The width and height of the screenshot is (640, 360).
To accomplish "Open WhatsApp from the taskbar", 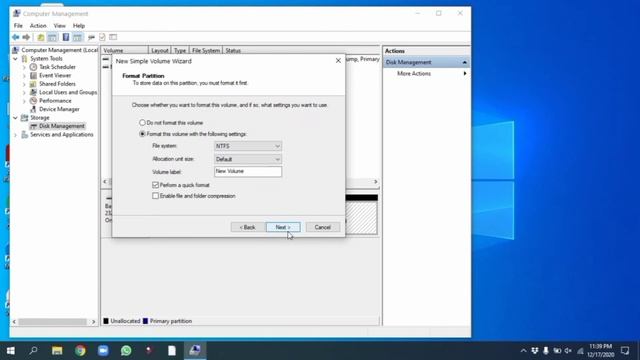I will tap(126, 351).
